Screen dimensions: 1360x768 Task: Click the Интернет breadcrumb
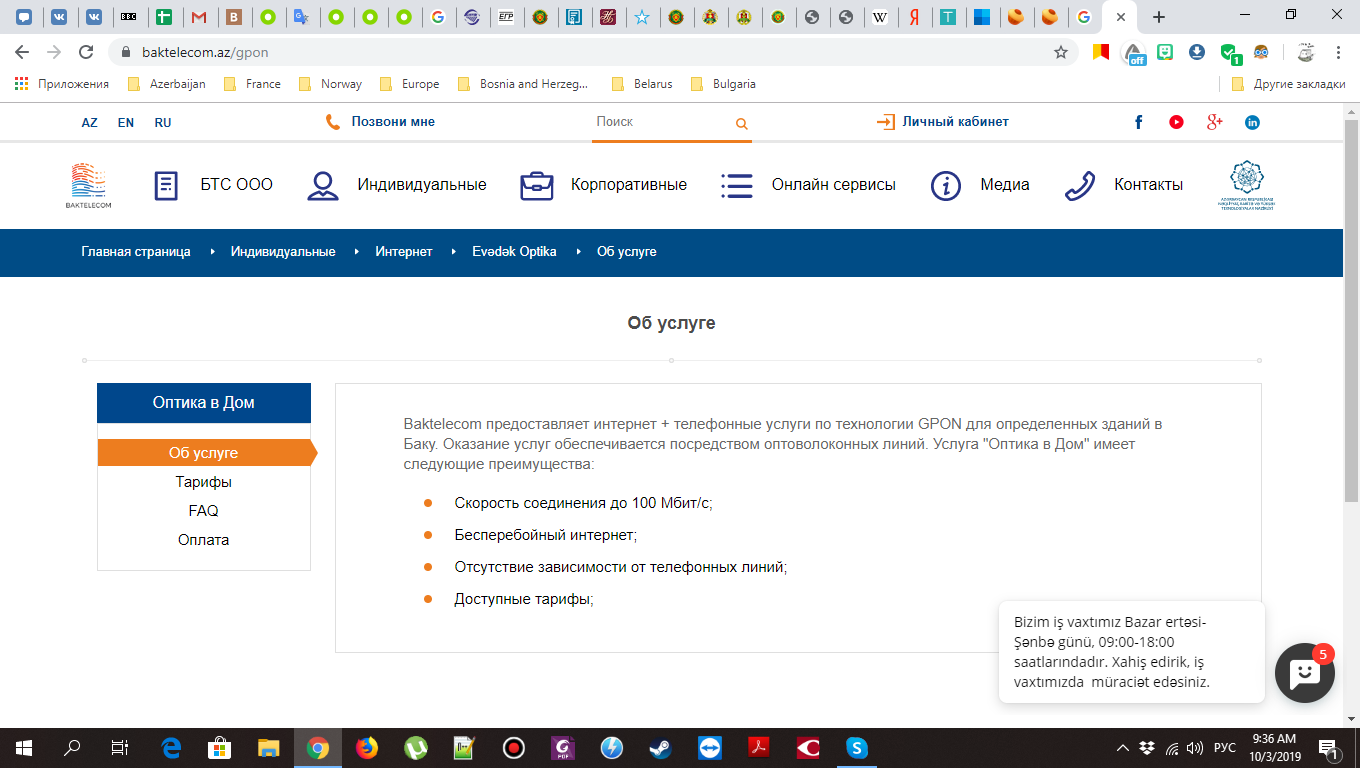tap(404, 252)
